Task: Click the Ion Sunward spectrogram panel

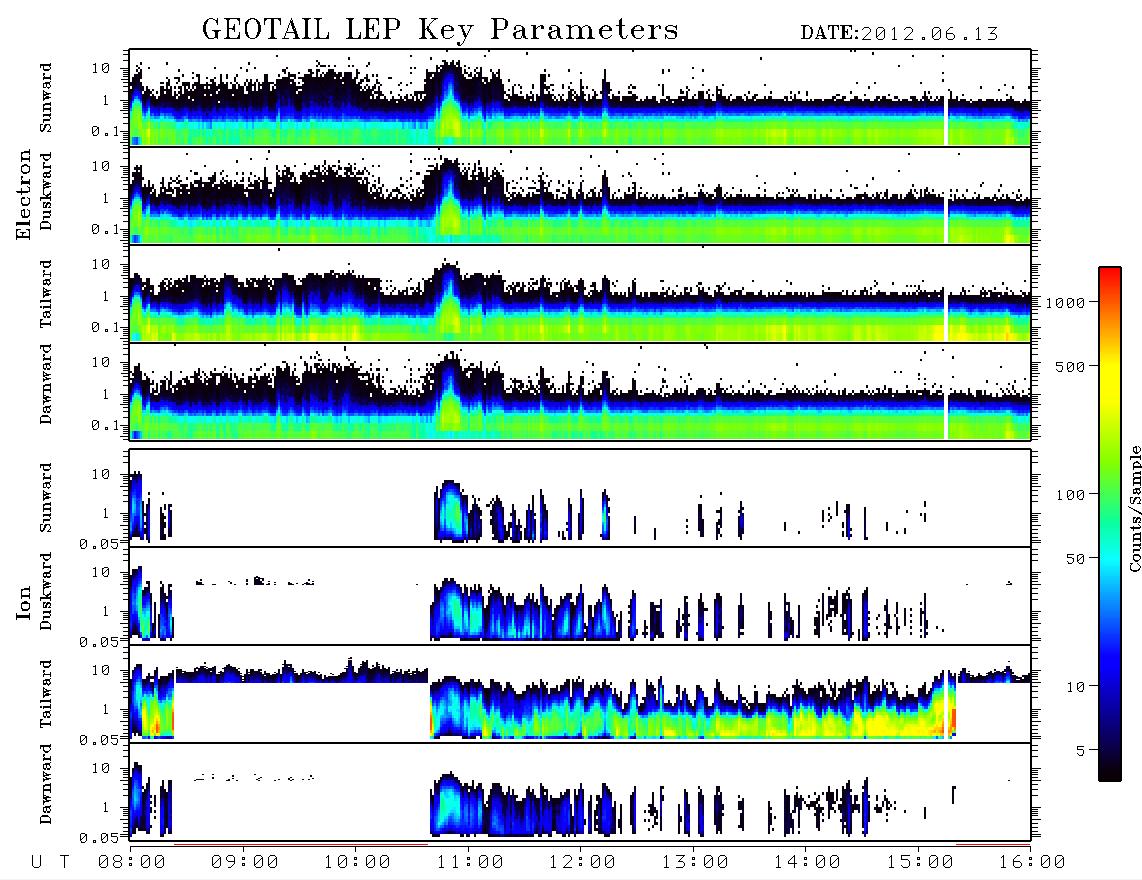Action: click(580, 498)
